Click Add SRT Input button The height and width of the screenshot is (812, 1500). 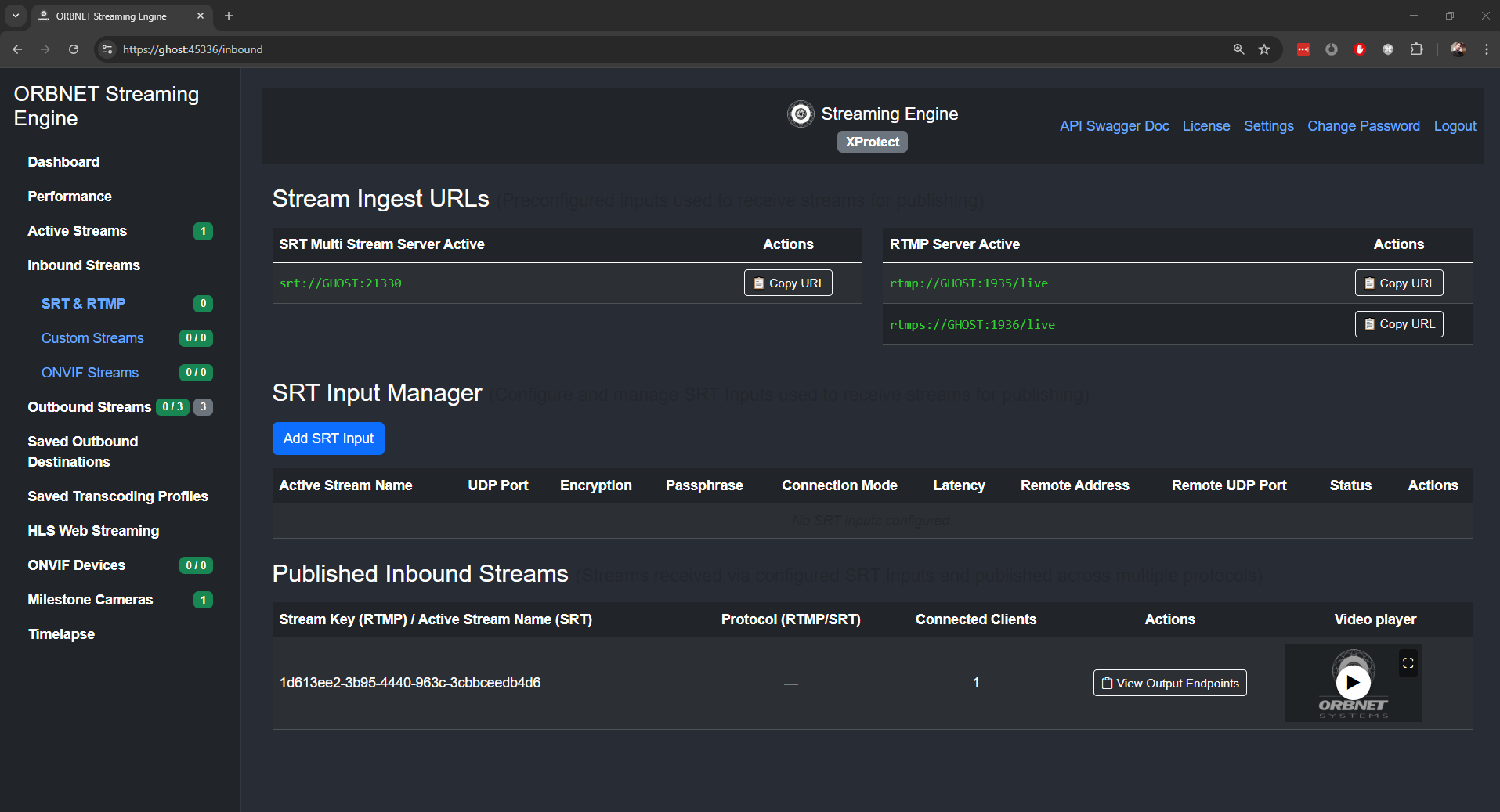click(x=328, y=438)
